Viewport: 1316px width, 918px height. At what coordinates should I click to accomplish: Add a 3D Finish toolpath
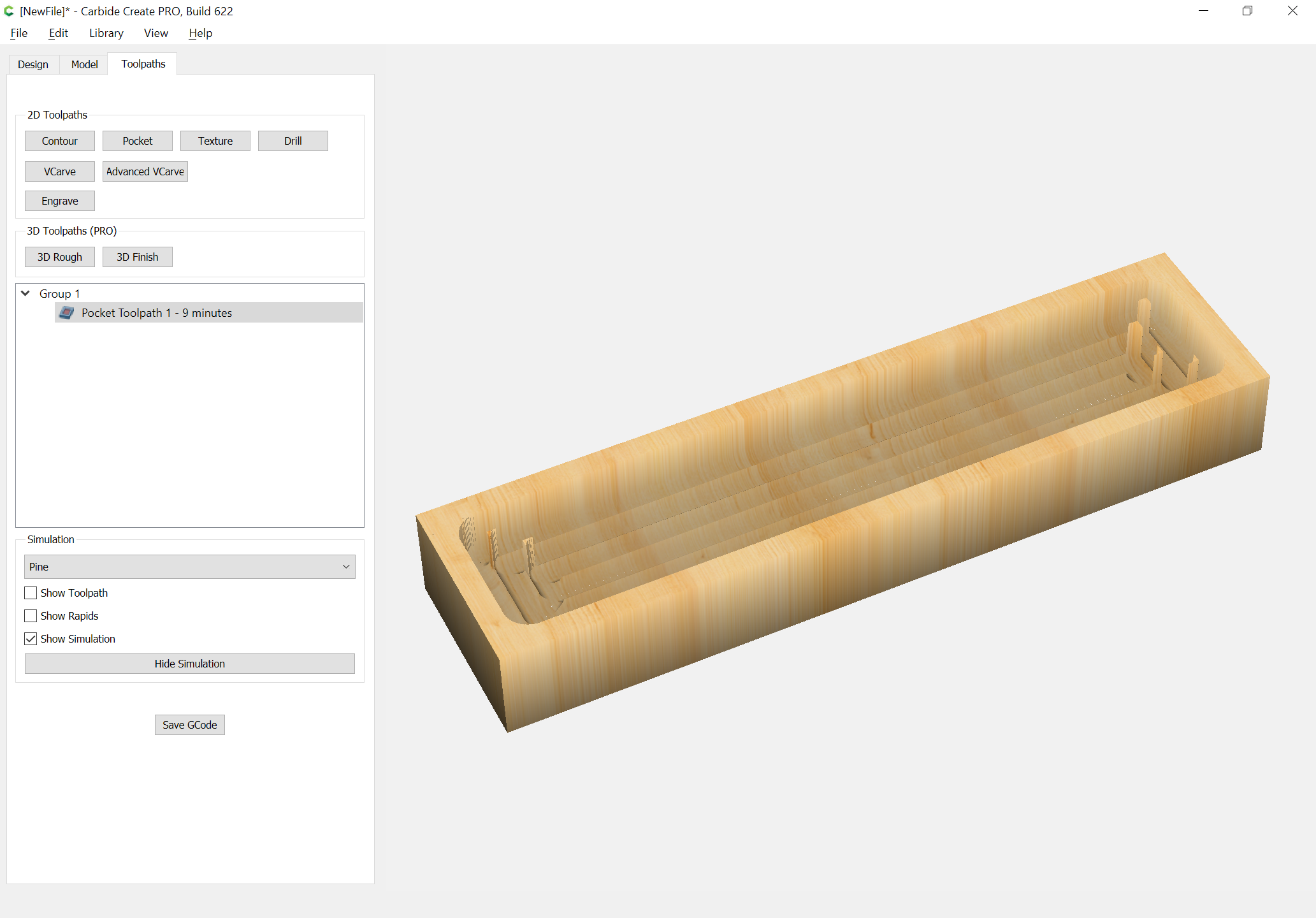pos(138,257)
